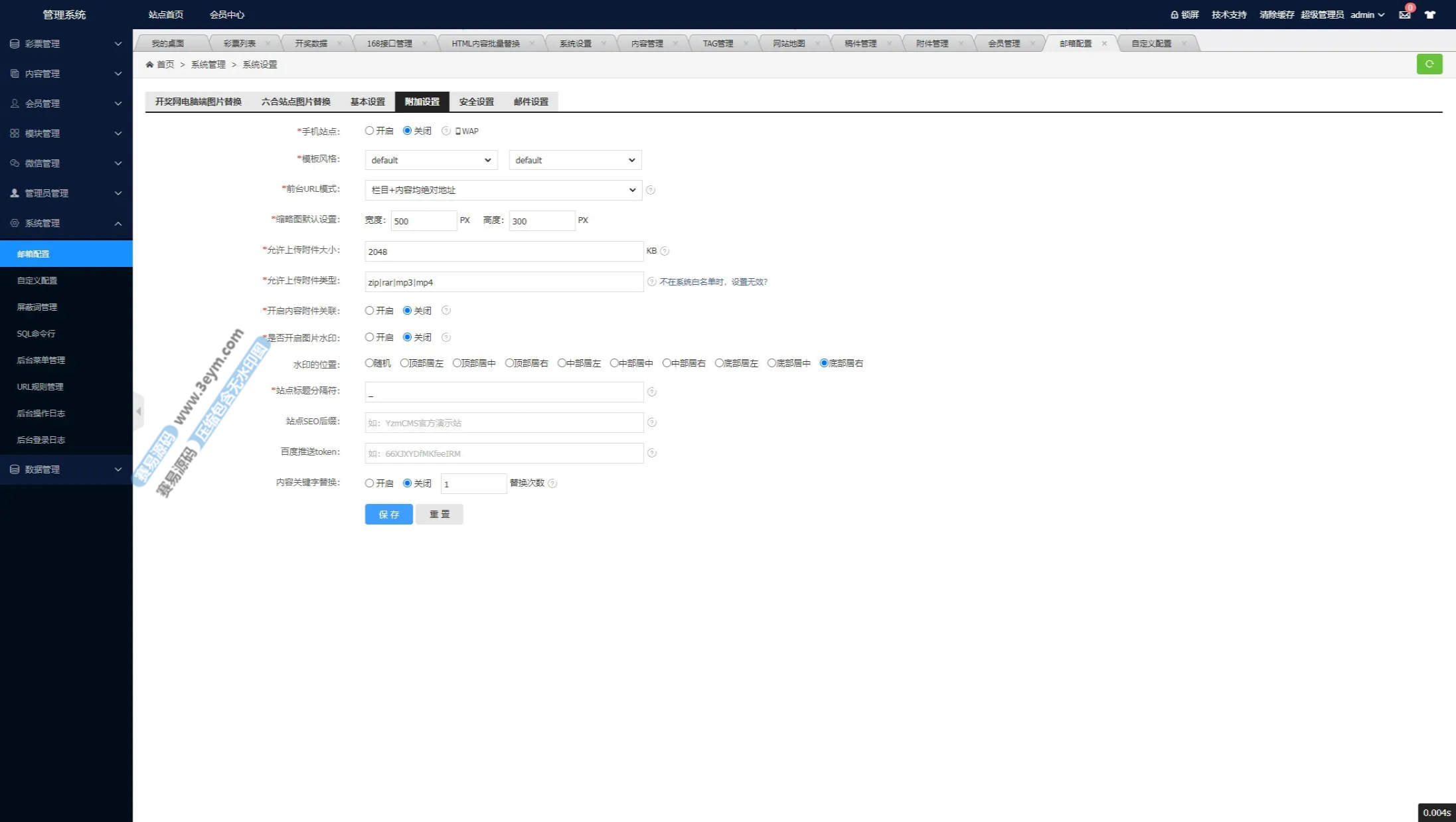Collapse the sidebar using left arrow handle
The width and height of the screenshot is (1456, 822).
(x=139, y=412)
